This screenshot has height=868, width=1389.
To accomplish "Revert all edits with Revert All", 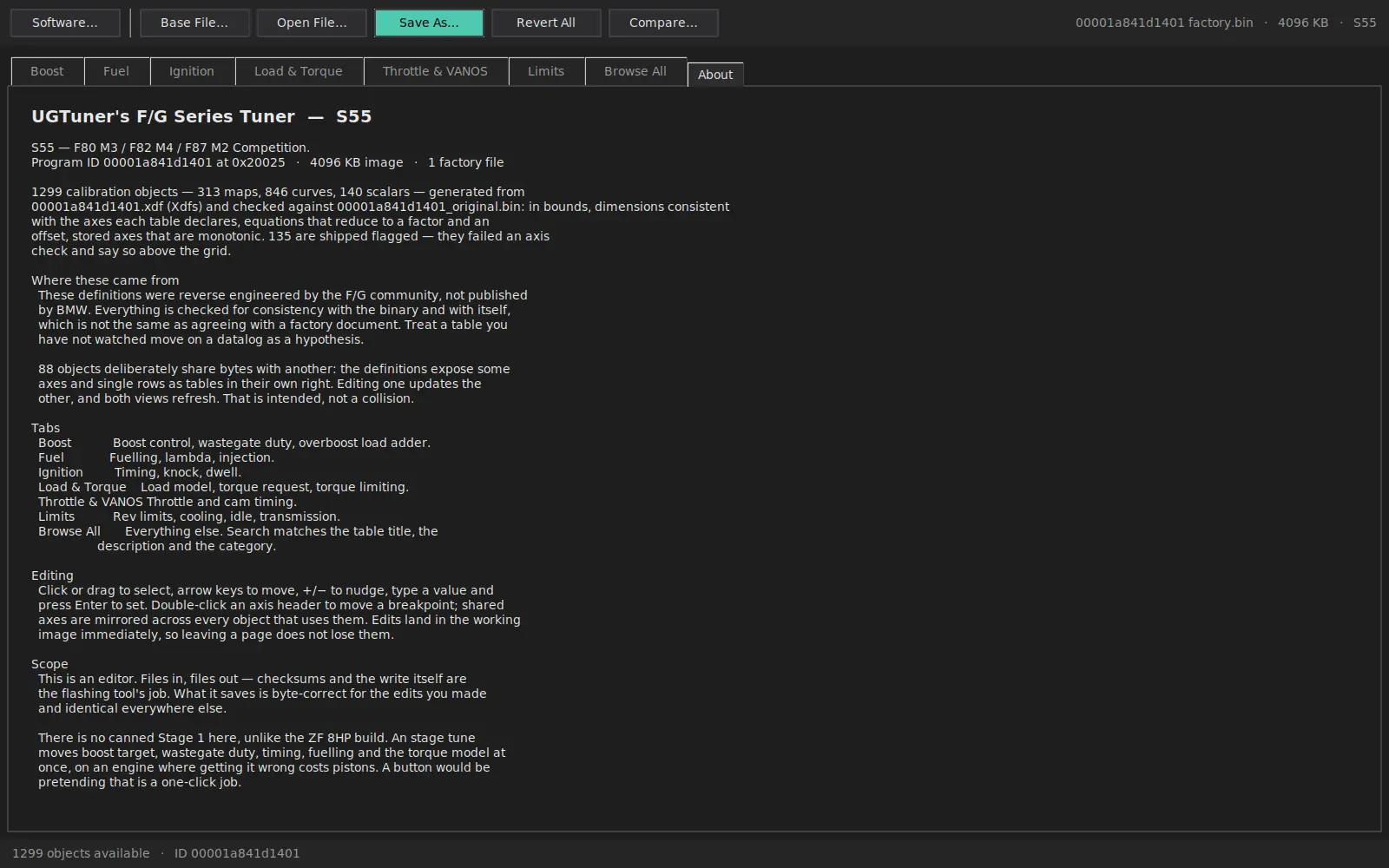I will click(546, 23).
